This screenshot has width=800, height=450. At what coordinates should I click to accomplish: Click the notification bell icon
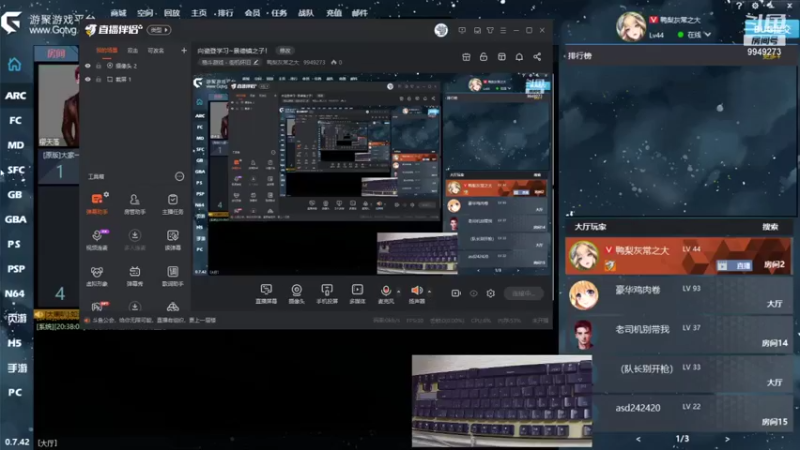(519, 57)
